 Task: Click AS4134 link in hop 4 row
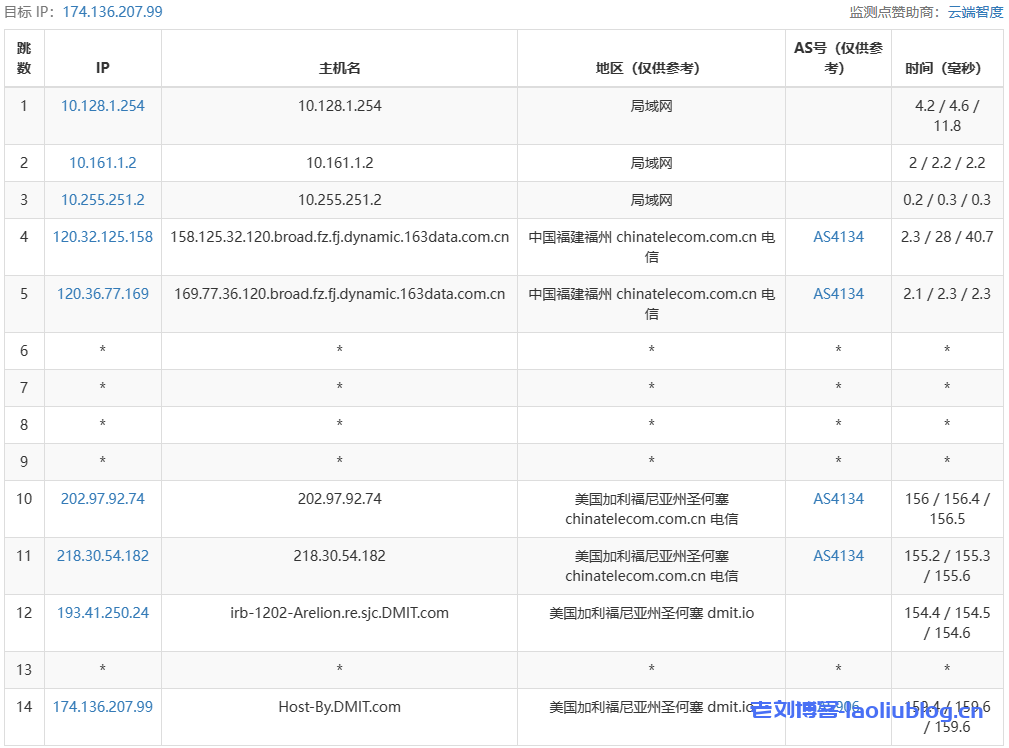tap(838, 237)
